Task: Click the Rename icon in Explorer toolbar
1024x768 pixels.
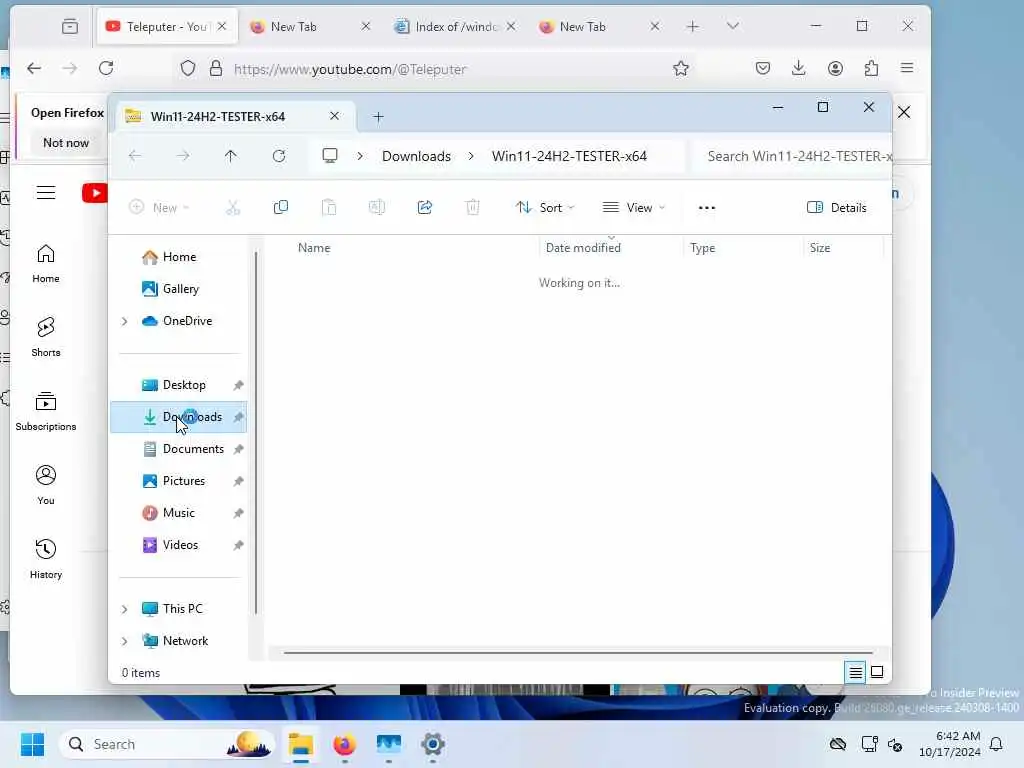Action: [x=377, y=208]
